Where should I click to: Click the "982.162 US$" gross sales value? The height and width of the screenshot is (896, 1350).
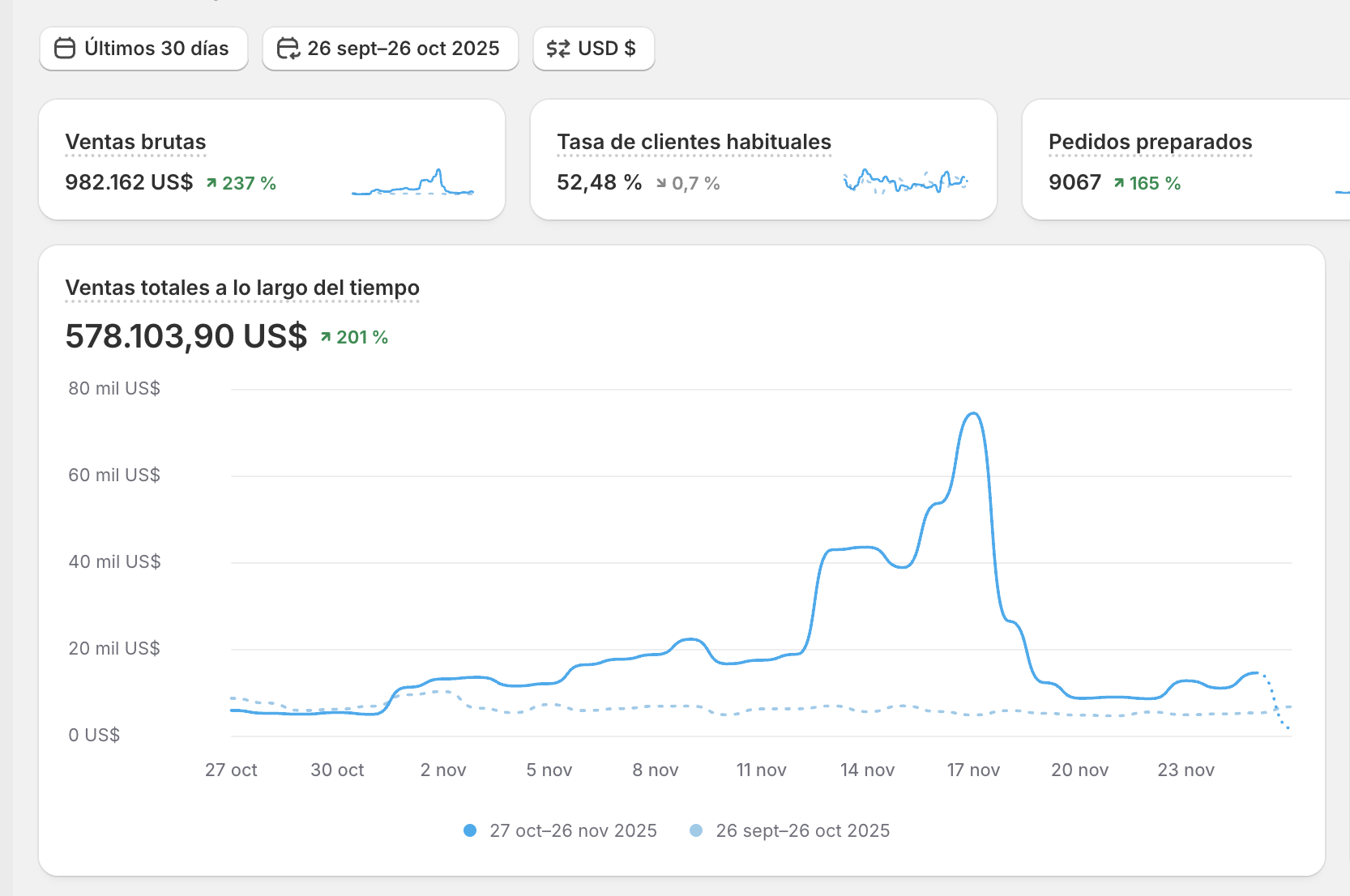[x=129, y=182]
